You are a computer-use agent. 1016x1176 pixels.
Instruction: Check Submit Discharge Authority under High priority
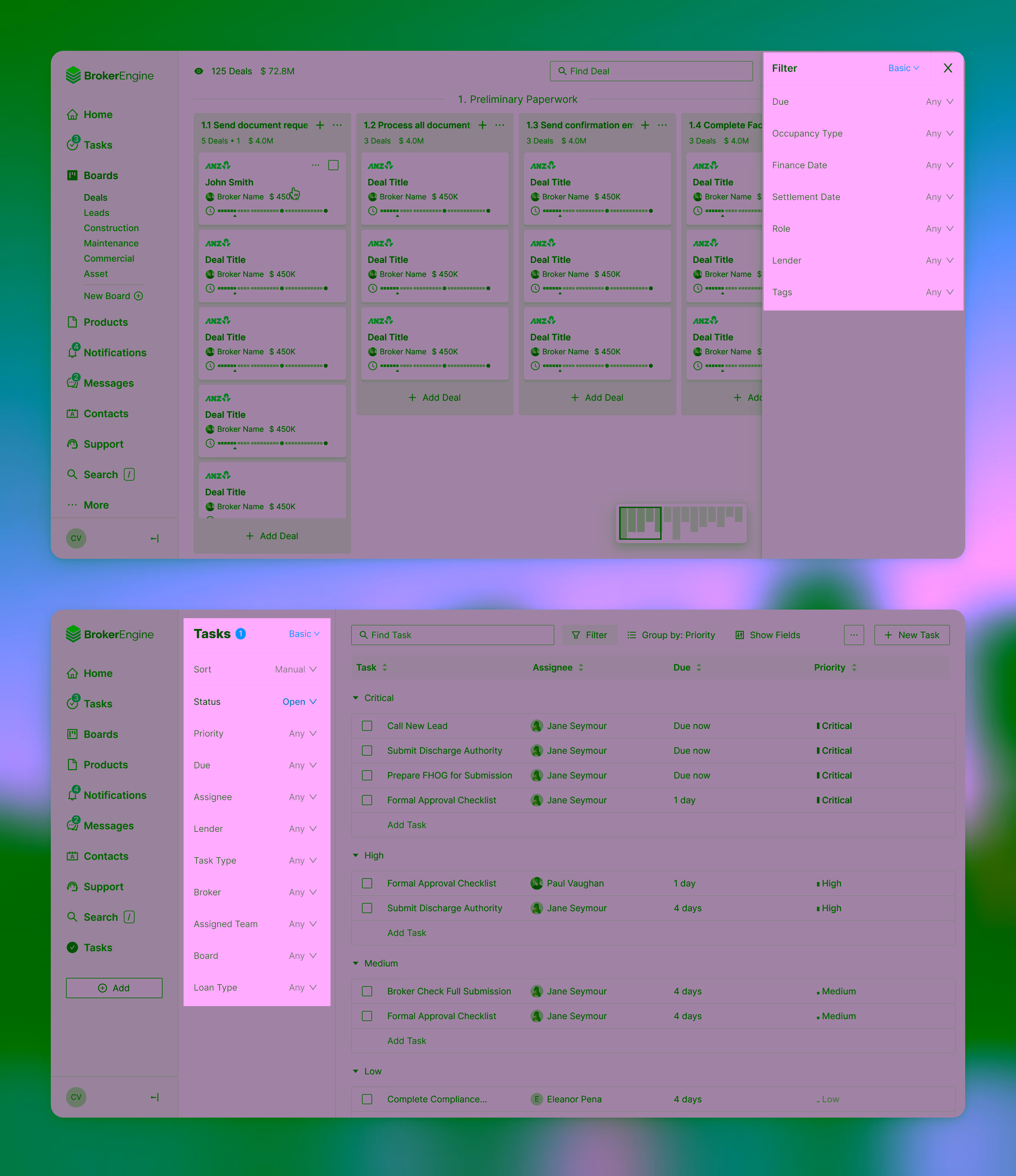[367, 907]
